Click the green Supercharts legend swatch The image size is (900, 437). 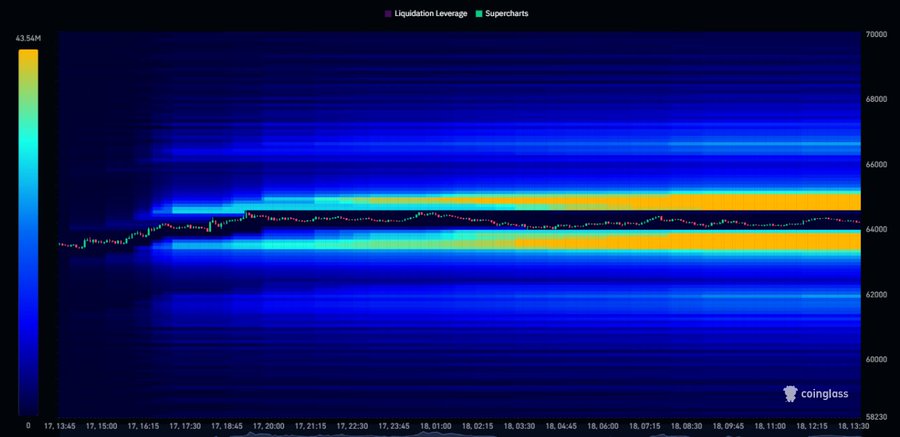tap(479, 13)
